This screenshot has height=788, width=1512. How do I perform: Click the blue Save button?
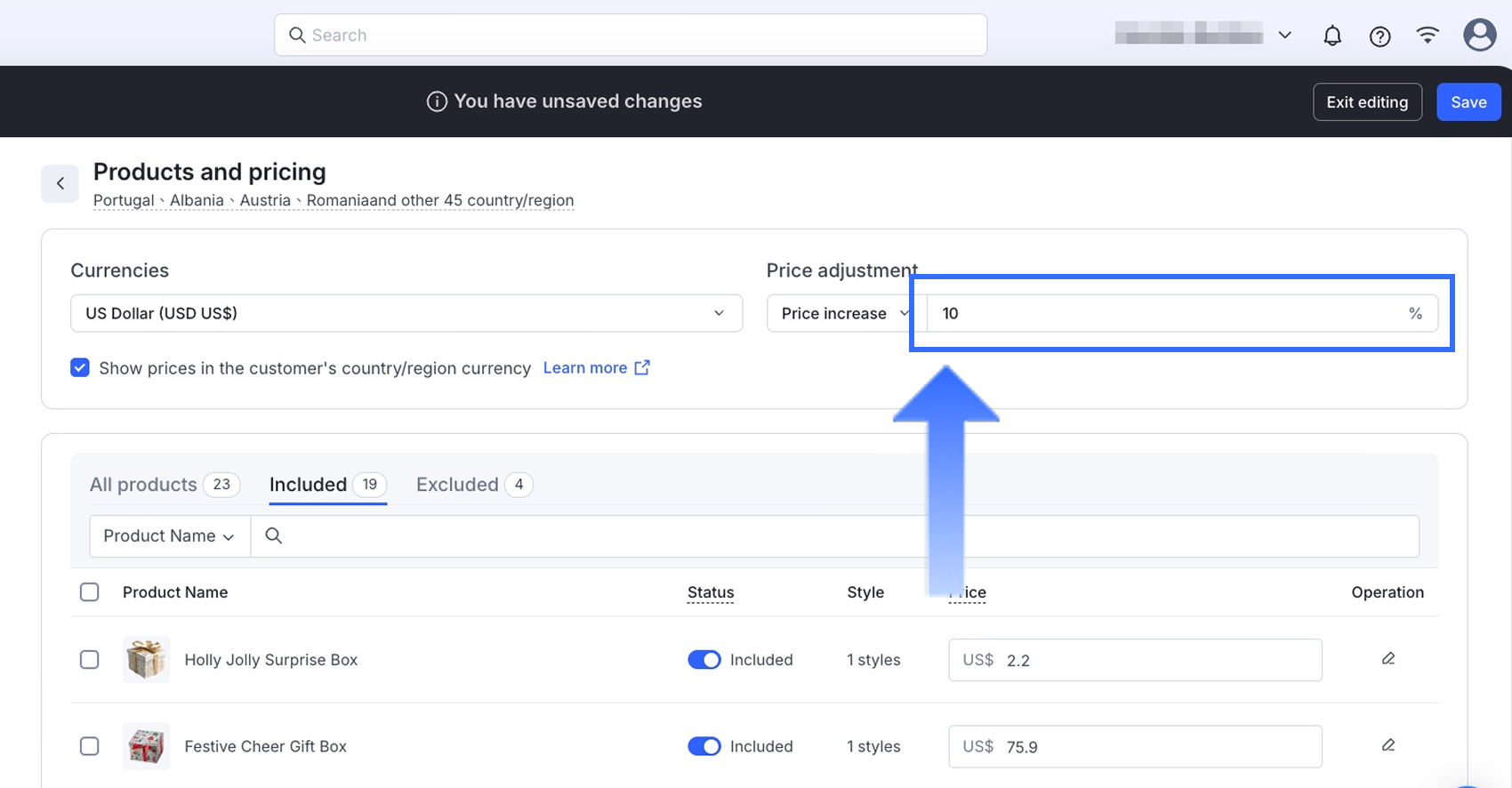click(1468, 102)
